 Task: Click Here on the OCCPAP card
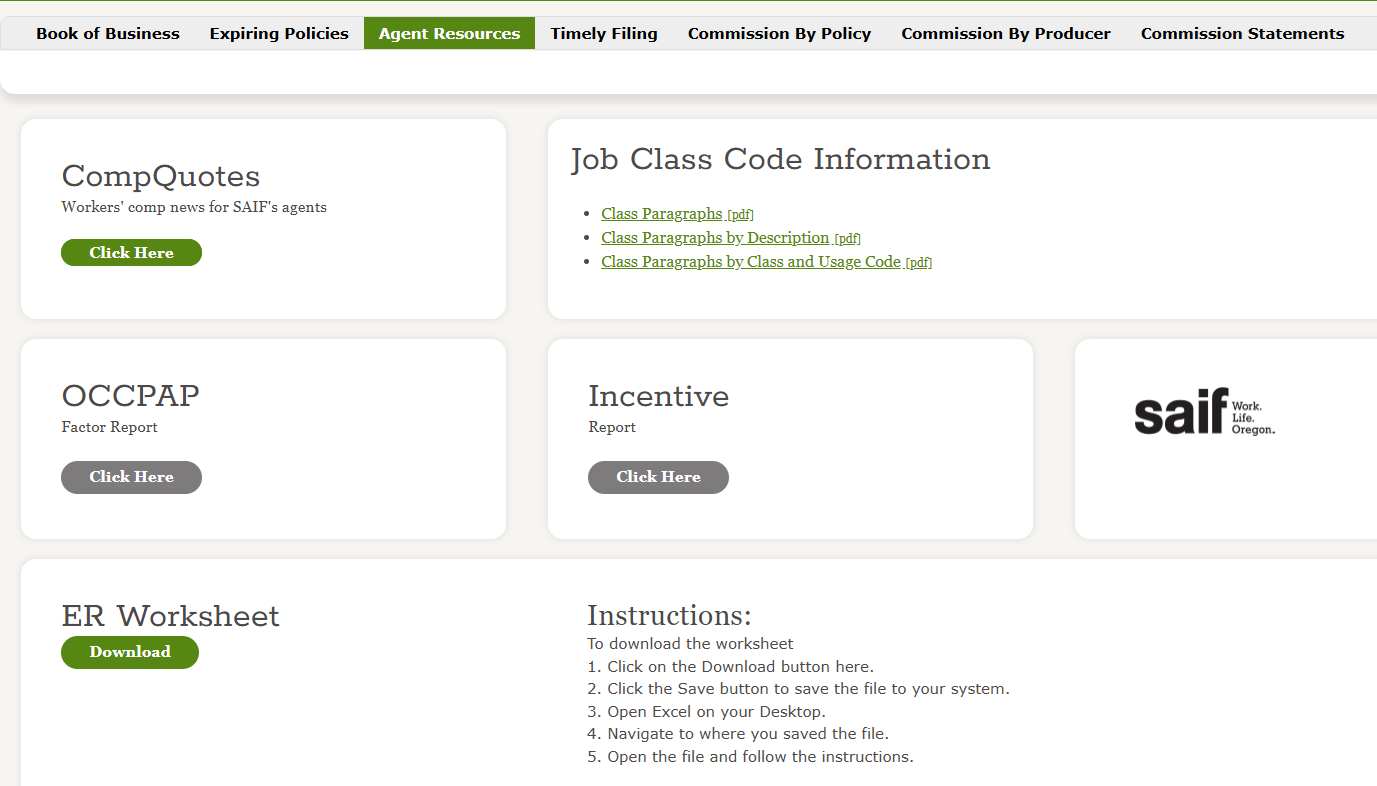coord(131,477)
